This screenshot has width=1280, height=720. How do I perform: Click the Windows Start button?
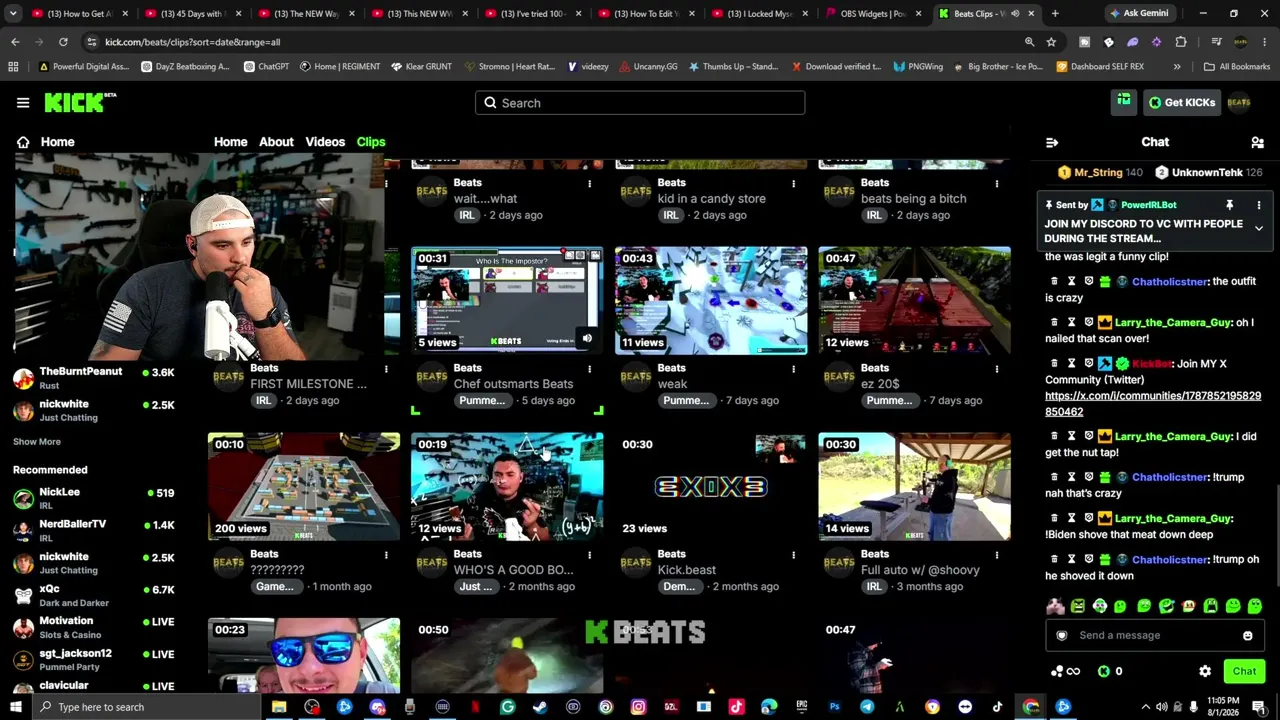point(14,707)
